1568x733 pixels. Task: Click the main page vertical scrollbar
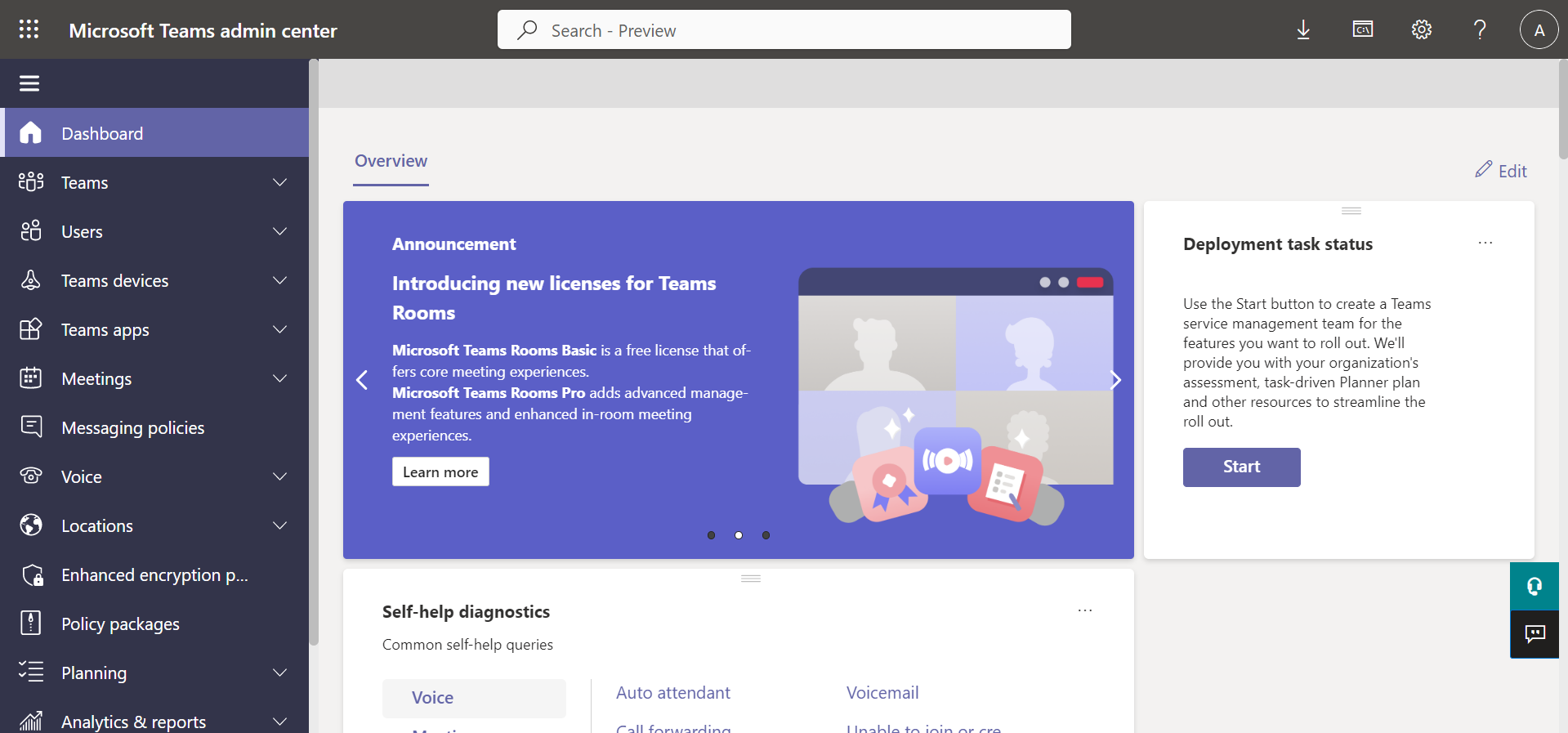pyautogui.click(x=1563, y=110)
